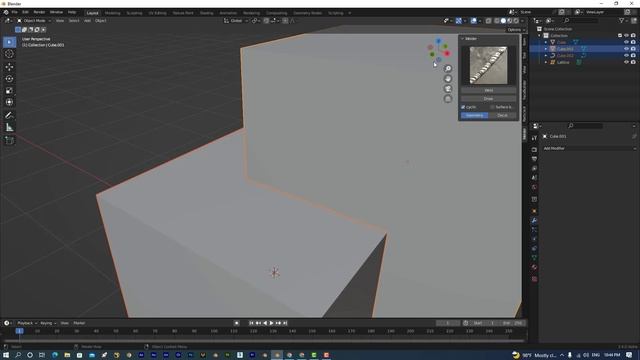The width and height of the screenshot is (640, 360).
Task: Click the viewport zoom magnifier icon
Action: coord(448,69)
